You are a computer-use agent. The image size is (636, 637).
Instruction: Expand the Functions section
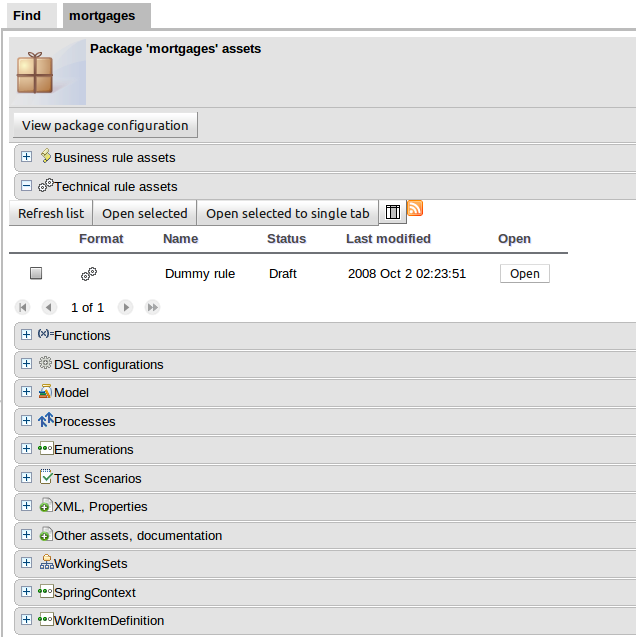[x=27, y=336]
